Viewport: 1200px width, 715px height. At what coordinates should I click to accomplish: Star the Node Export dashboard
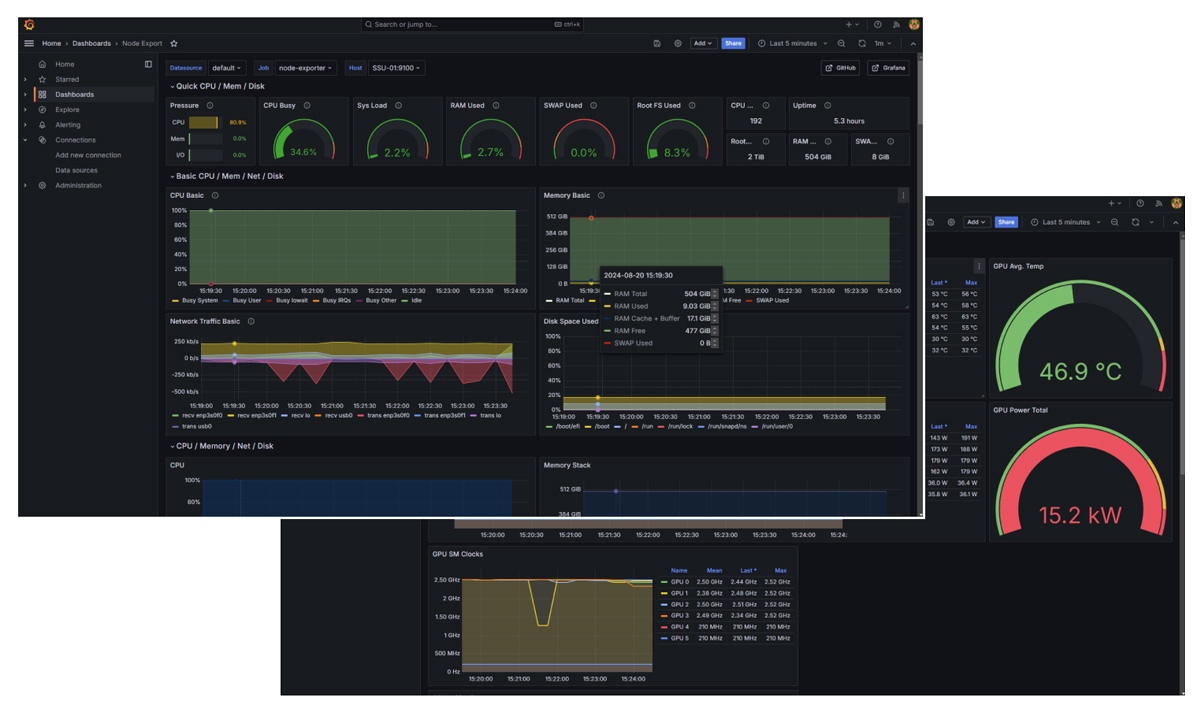coord(174,44)
